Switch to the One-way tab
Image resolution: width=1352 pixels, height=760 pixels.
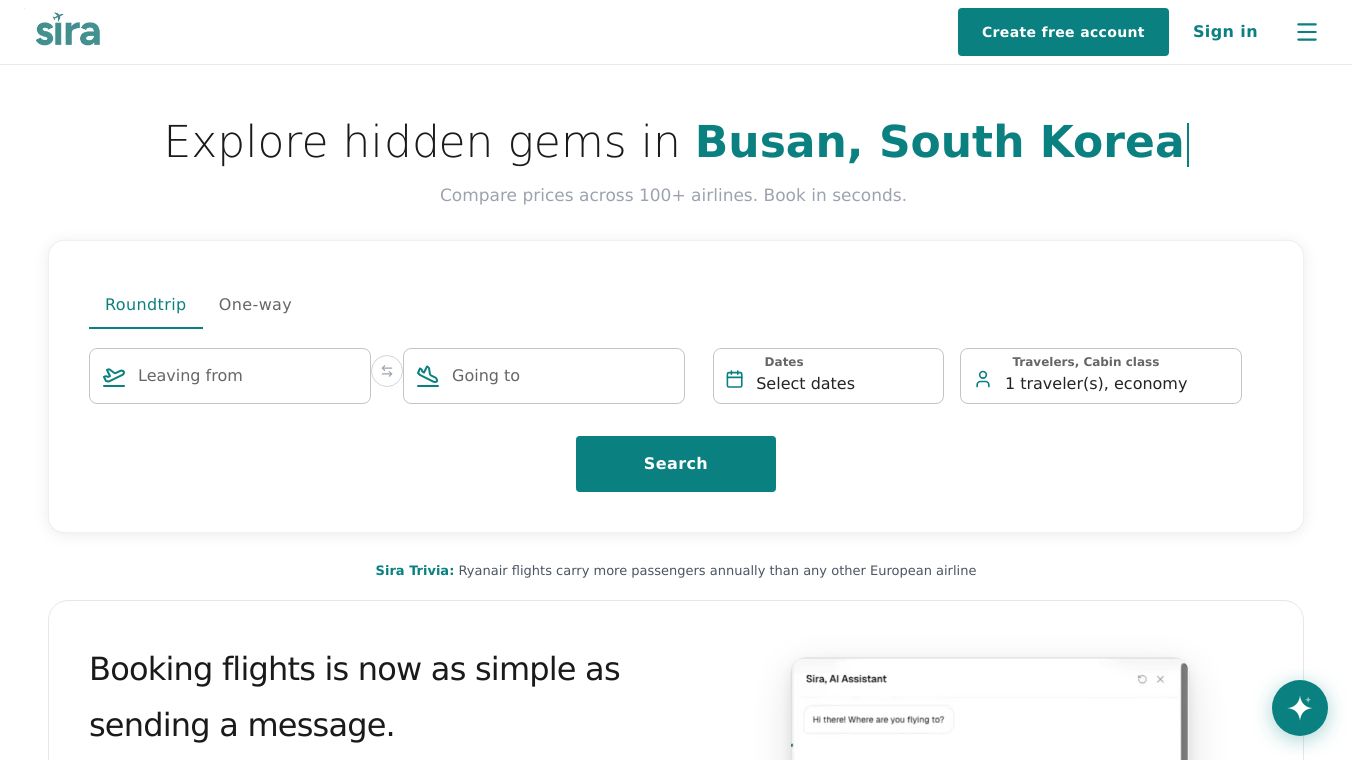[x=255, y=305]
